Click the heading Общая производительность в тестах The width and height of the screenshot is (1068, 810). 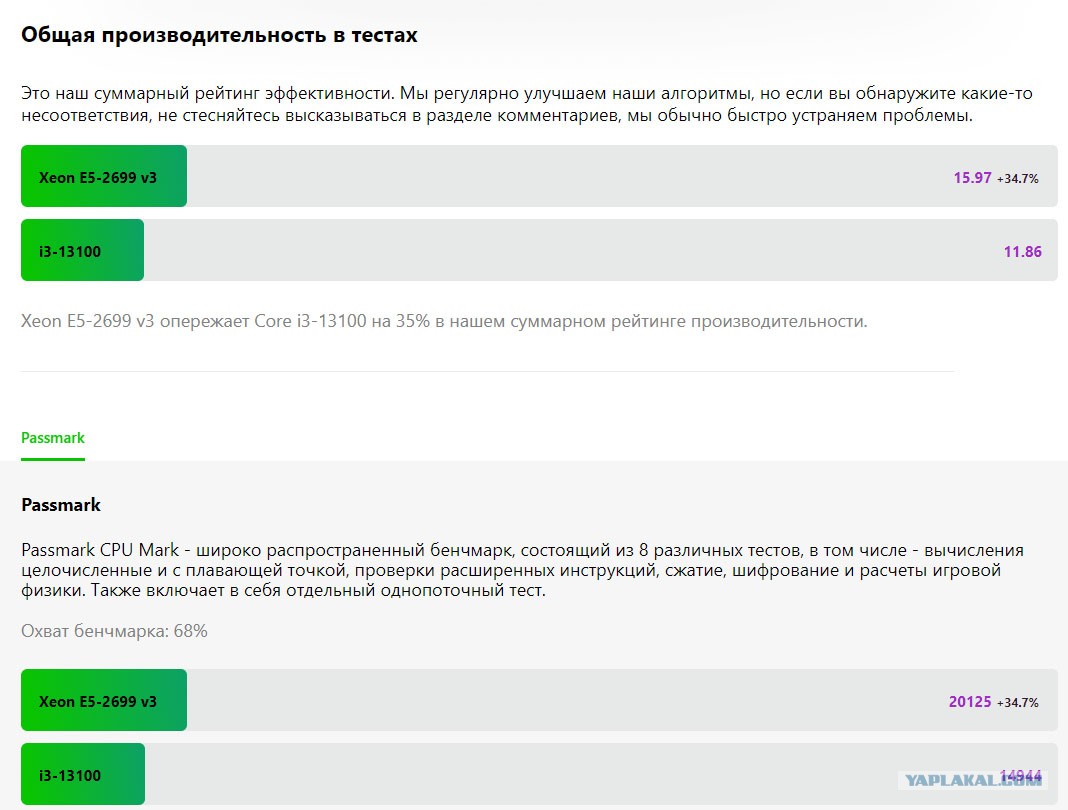(219, 35)
